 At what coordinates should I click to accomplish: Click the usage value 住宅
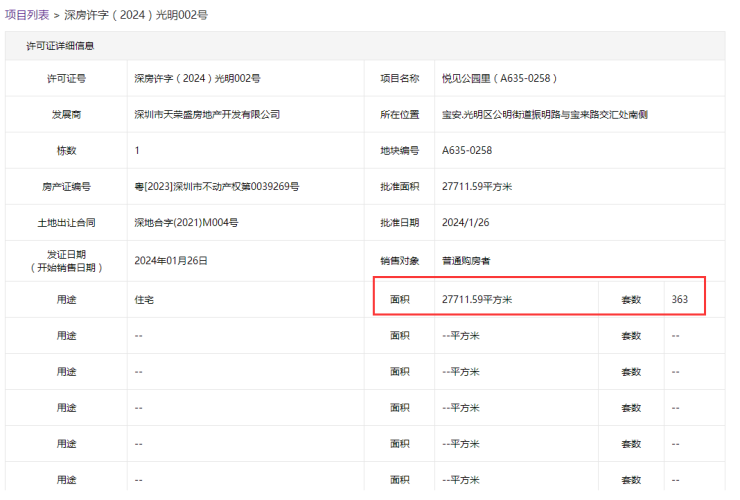[x=144, y=299]
